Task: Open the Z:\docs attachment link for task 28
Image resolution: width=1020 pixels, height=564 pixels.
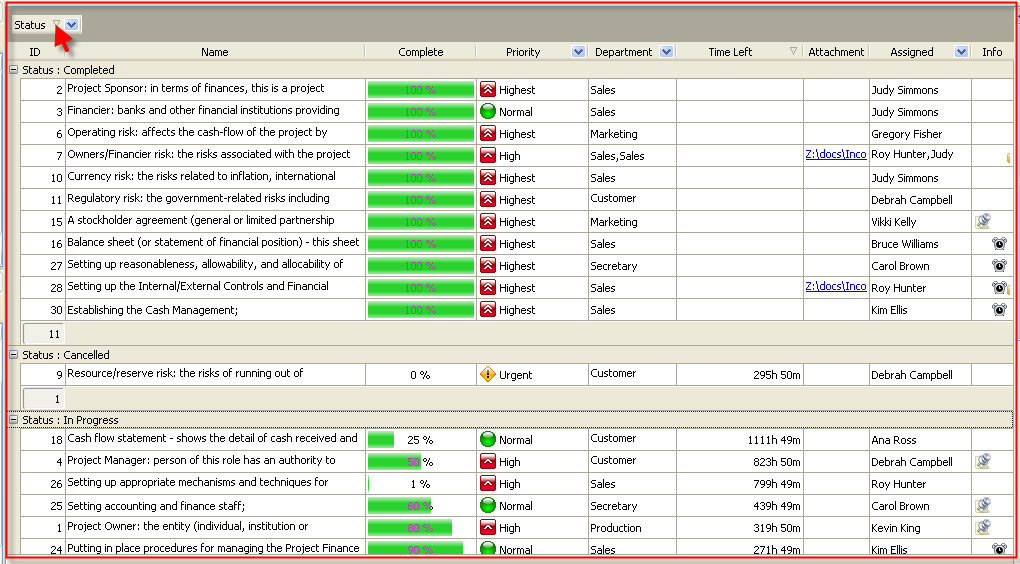Action: click(x=835, y=286)
